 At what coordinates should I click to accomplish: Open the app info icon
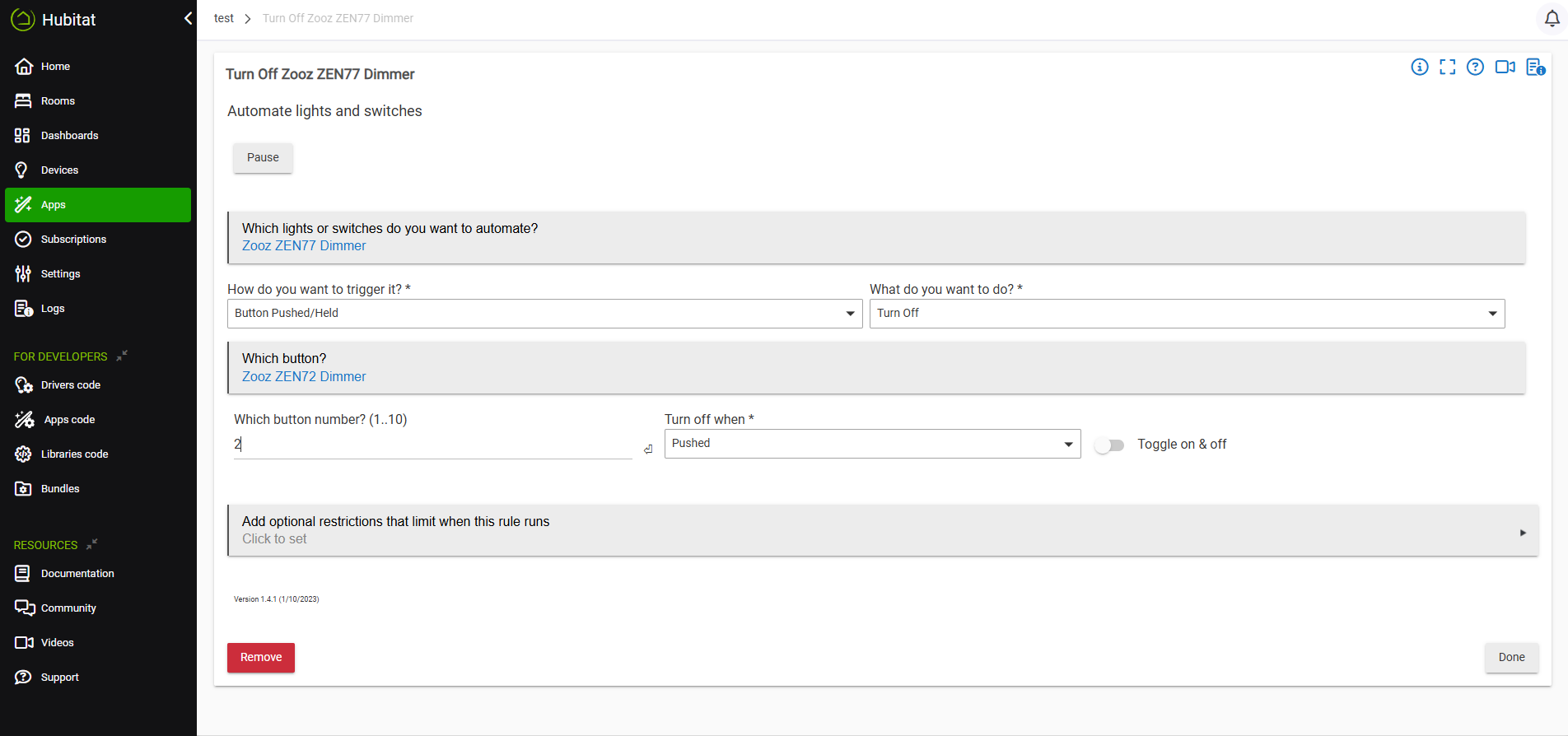[x=1419, y=68]
